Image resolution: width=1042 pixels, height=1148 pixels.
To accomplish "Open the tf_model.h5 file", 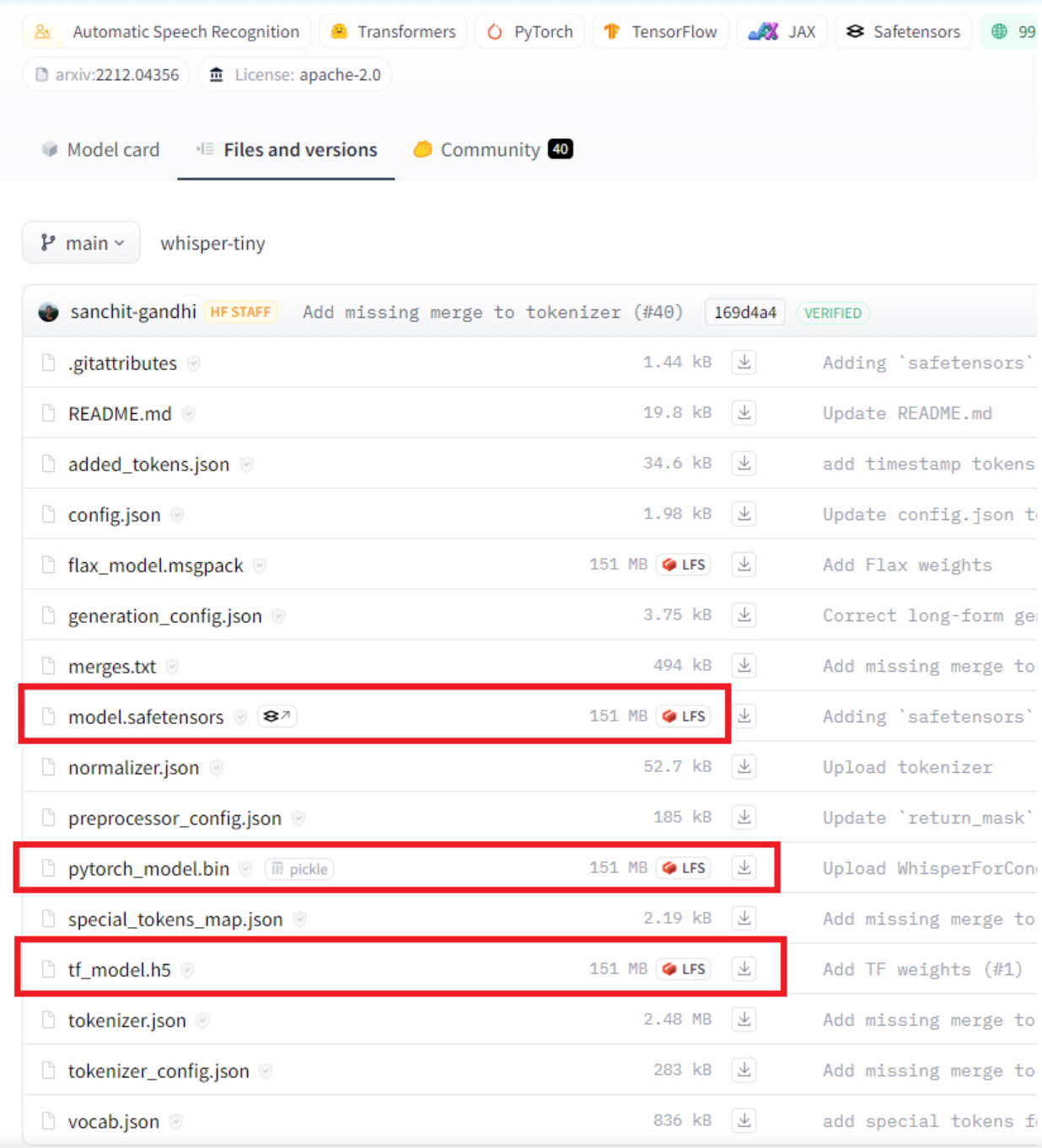I will click(x=120, y=970).
